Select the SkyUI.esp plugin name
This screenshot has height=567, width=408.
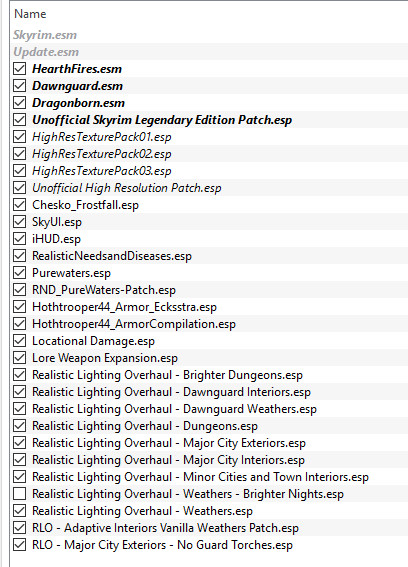(x=57, y=222)
